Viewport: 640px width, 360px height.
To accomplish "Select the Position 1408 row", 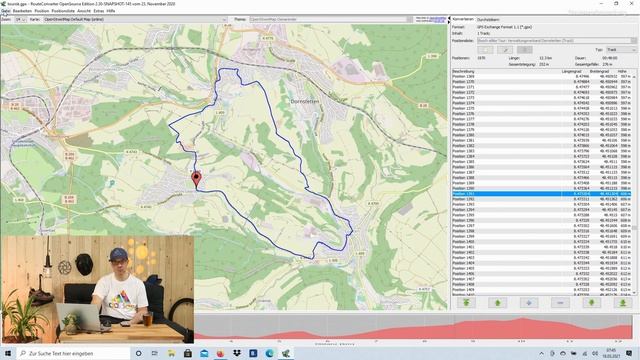I will point(542,284).
